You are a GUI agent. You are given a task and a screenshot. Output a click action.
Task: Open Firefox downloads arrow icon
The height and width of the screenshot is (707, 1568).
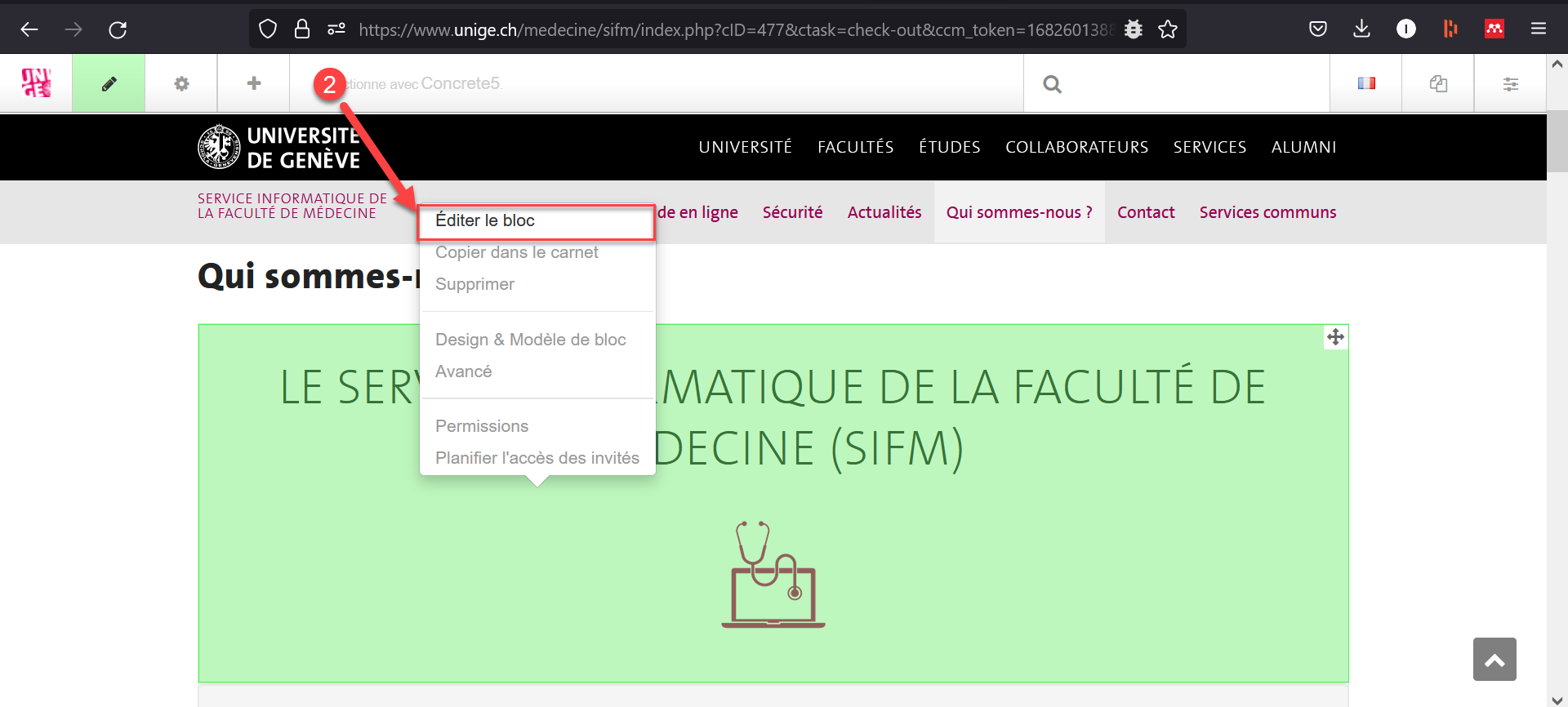tap(1361, 29)
